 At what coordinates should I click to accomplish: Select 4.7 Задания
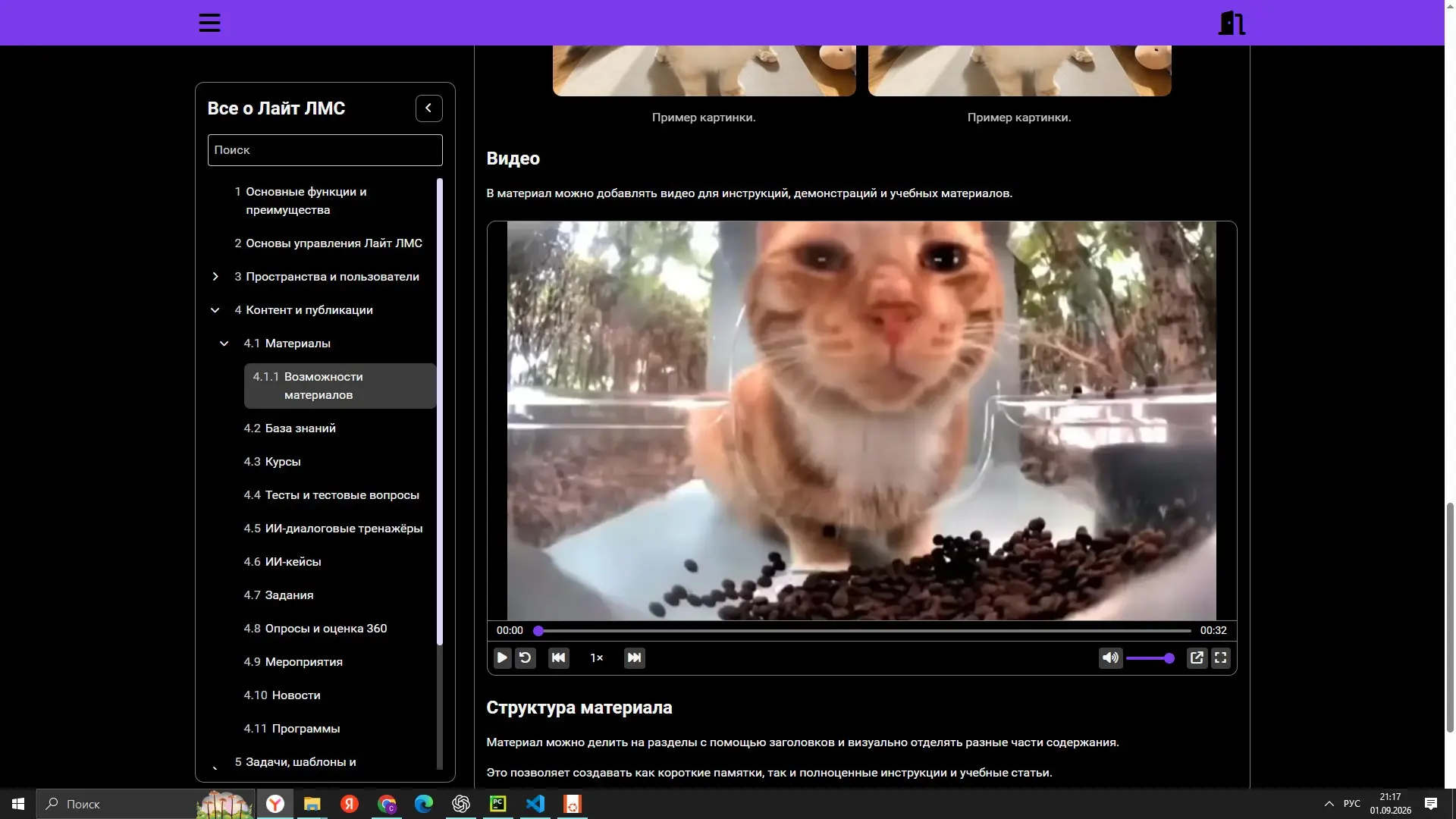(x=278, y=595)
